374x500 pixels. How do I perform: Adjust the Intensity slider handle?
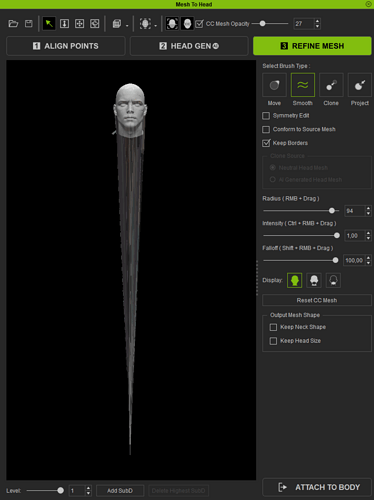point(337,236)
